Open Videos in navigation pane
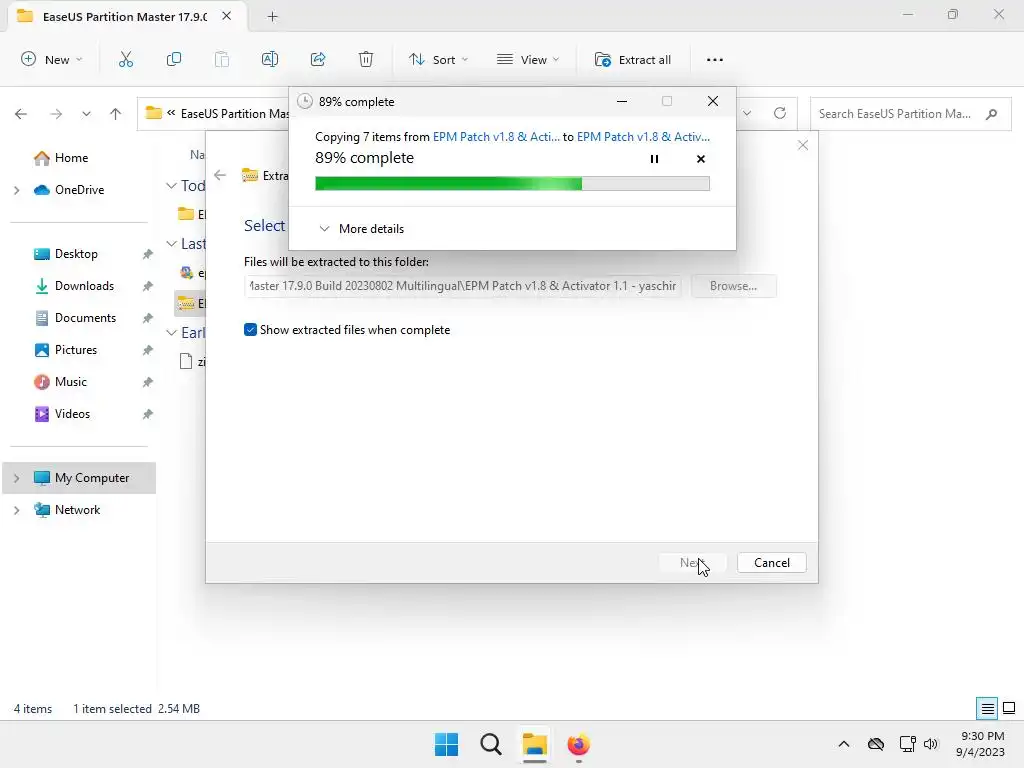Image resolution: width=1024 pixels, height=768 pixels. [72, 414]
